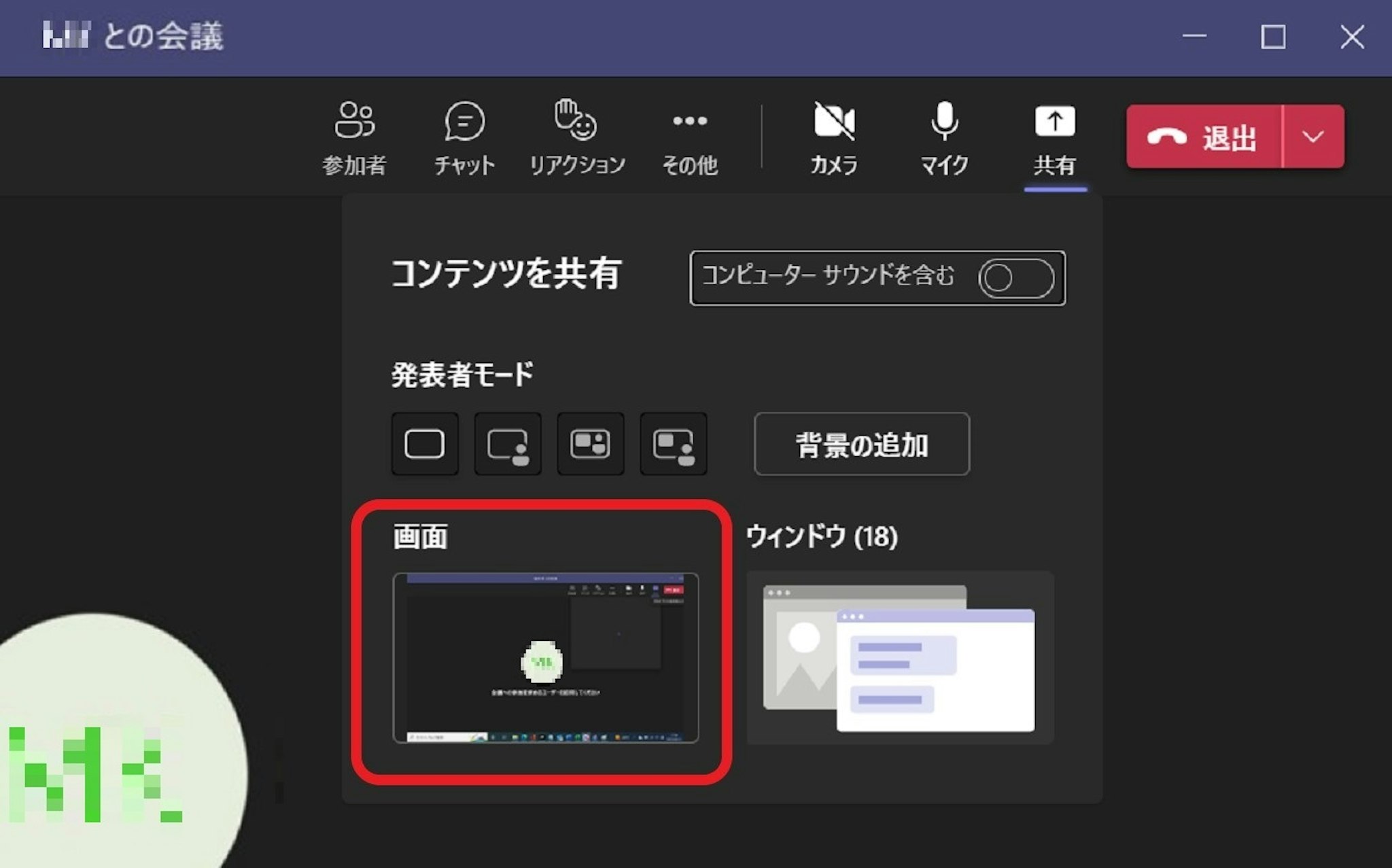
Task: Select content-only presenter mode icon
Action: [x=425, y=445]
